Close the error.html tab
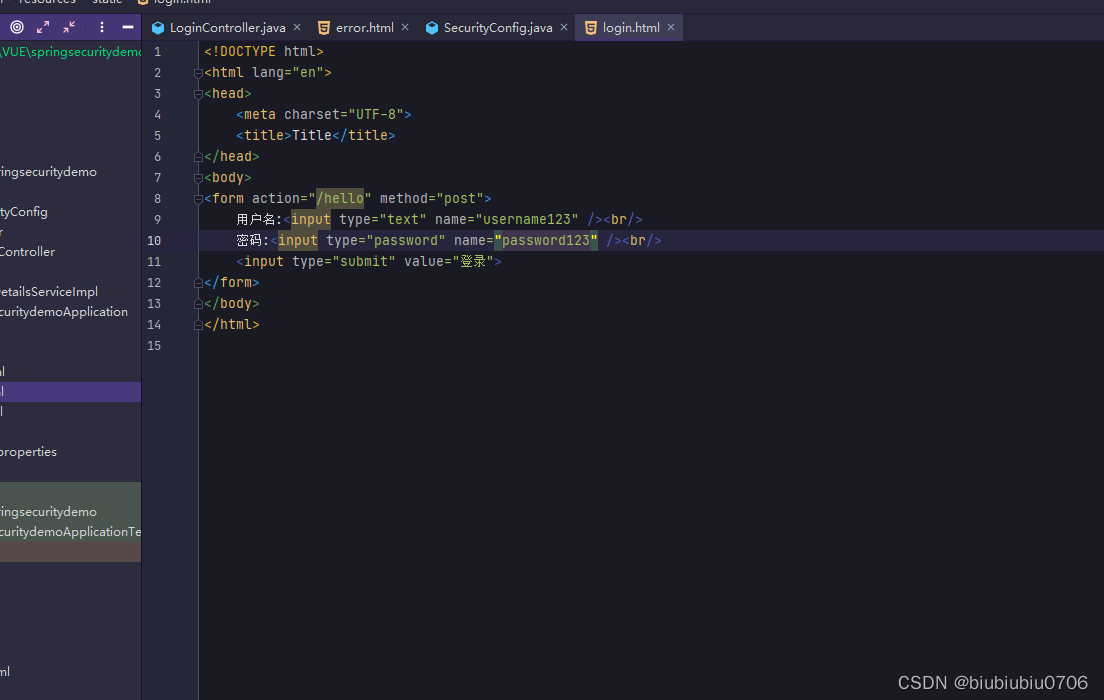Viewport: 1104px width, 700px height. 405,27
